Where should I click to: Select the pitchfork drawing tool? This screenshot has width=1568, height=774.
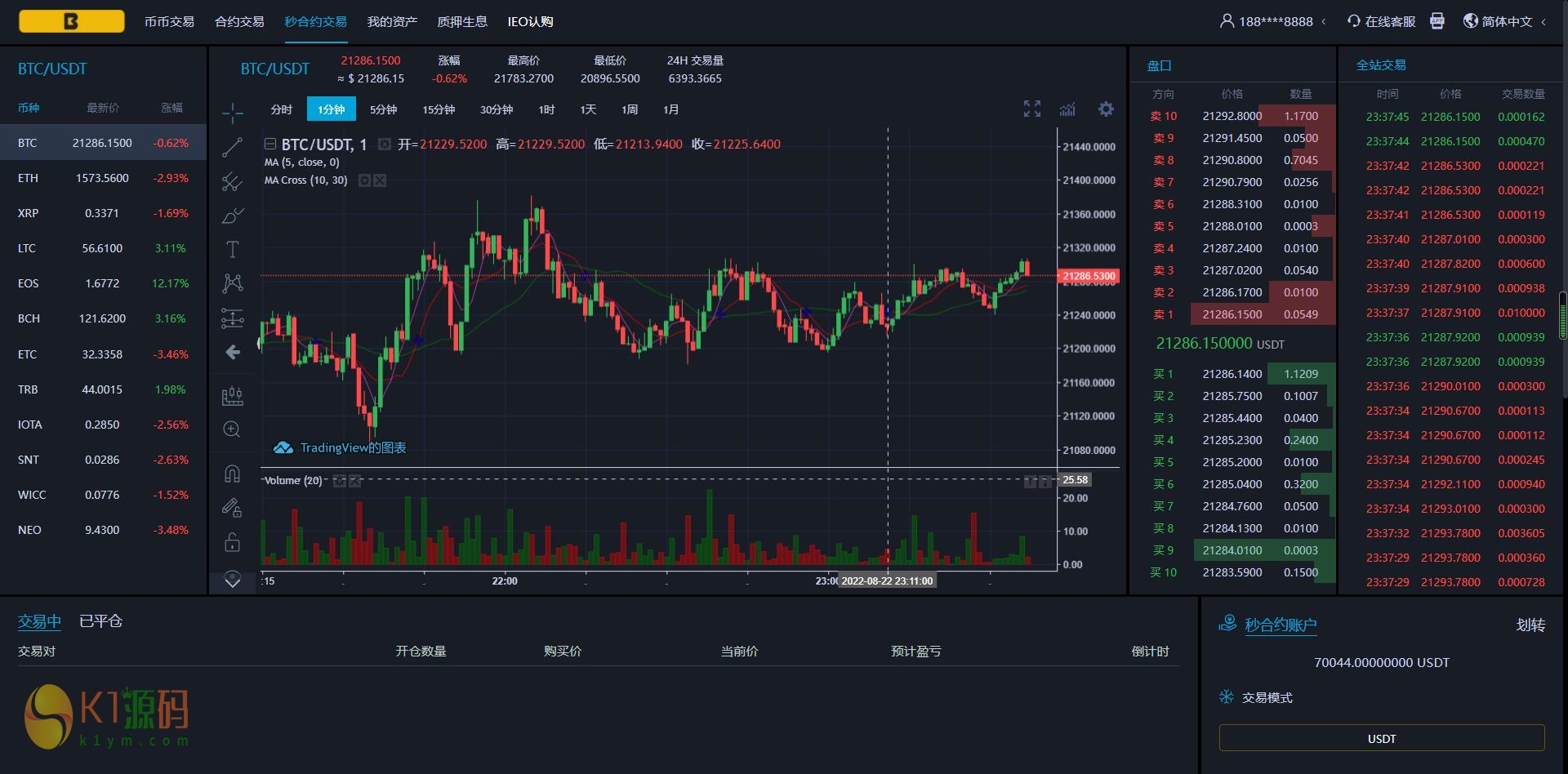point(233,181)
